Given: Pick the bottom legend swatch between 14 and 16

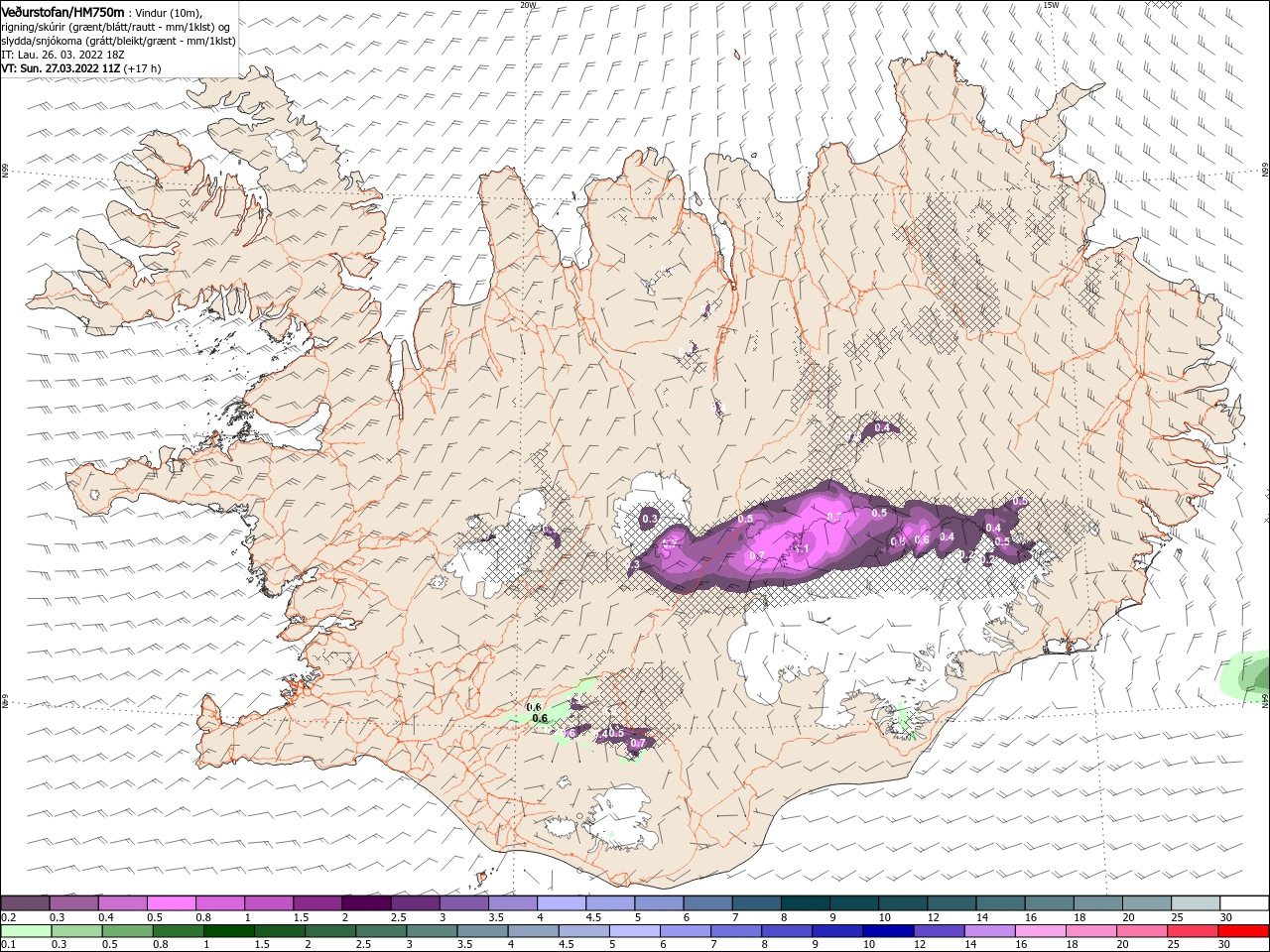Looking at the screenshot, I should [x=989, y=931].
